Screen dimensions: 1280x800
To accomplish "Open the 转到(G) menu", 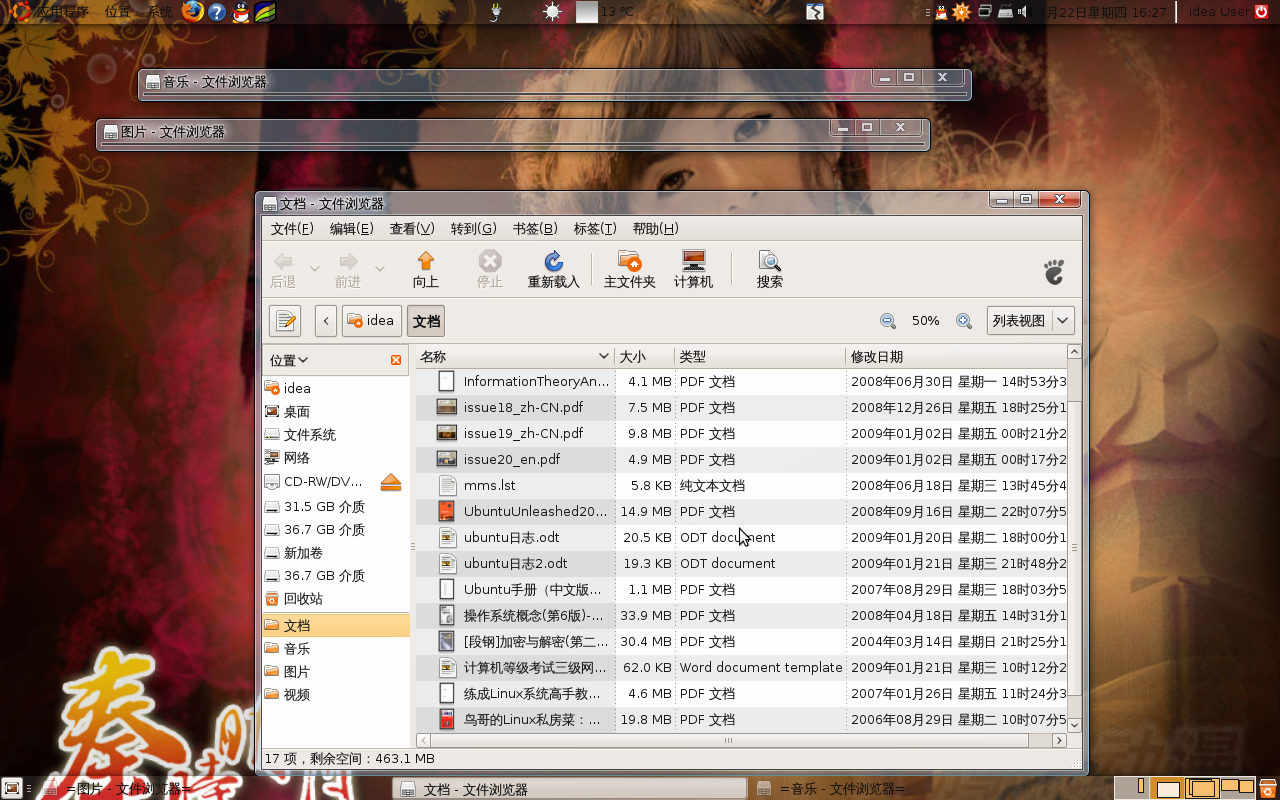I will tap(473, 229).
